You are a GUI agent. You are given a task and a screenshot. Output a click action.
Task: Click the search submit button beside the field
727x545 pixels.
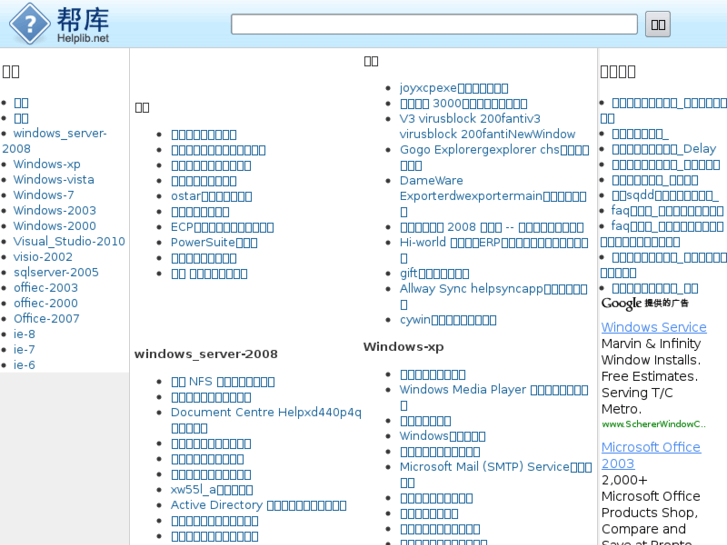(x=658, y=24)
